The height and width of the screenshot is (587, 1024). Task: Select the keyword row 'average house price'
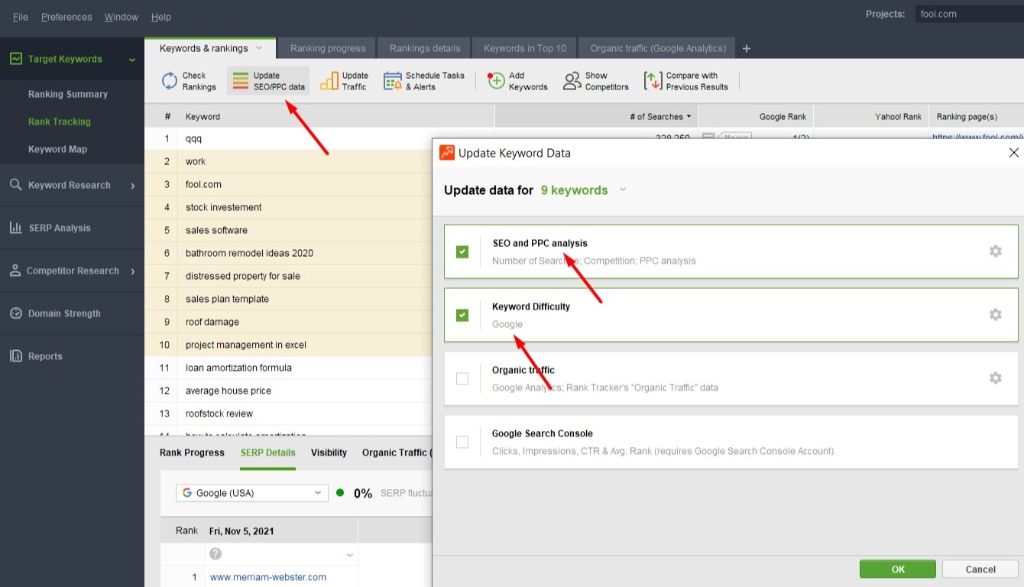(288, 390)
